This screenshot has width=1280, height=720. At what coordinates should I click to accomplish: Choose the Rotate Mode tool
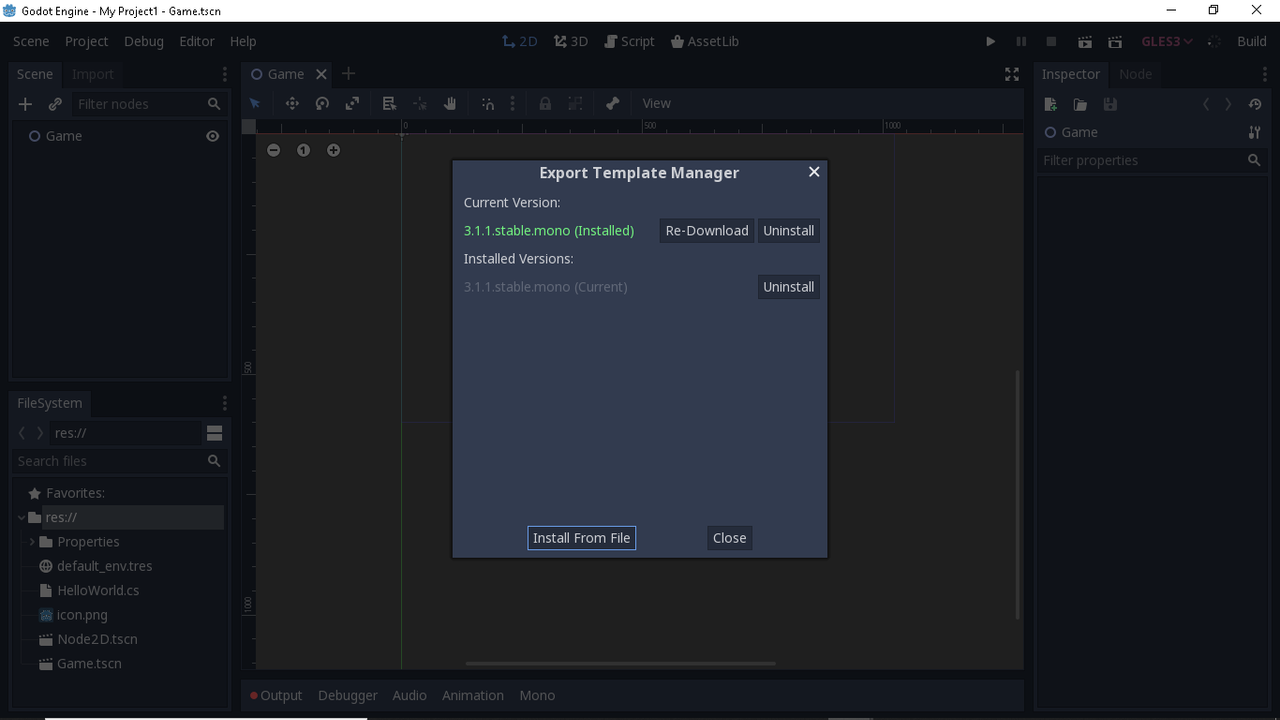(322, 103)
